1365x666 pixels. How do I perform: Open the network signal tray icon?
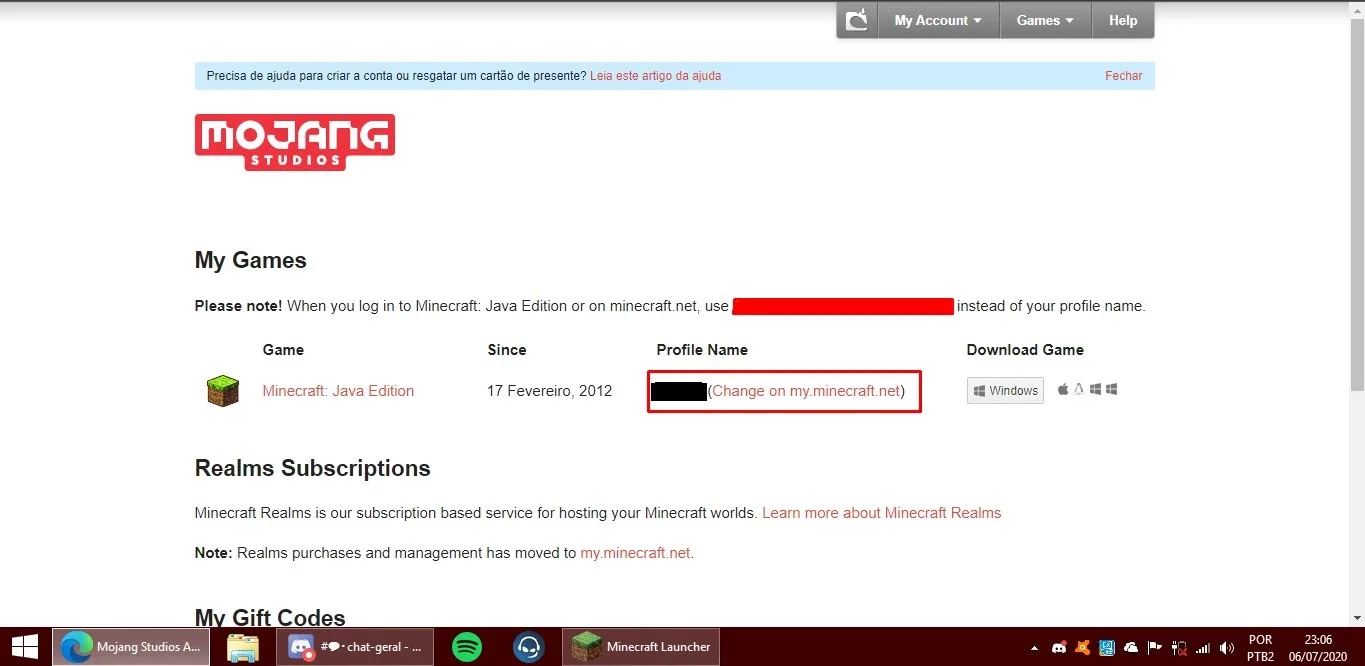[1203, 648]
